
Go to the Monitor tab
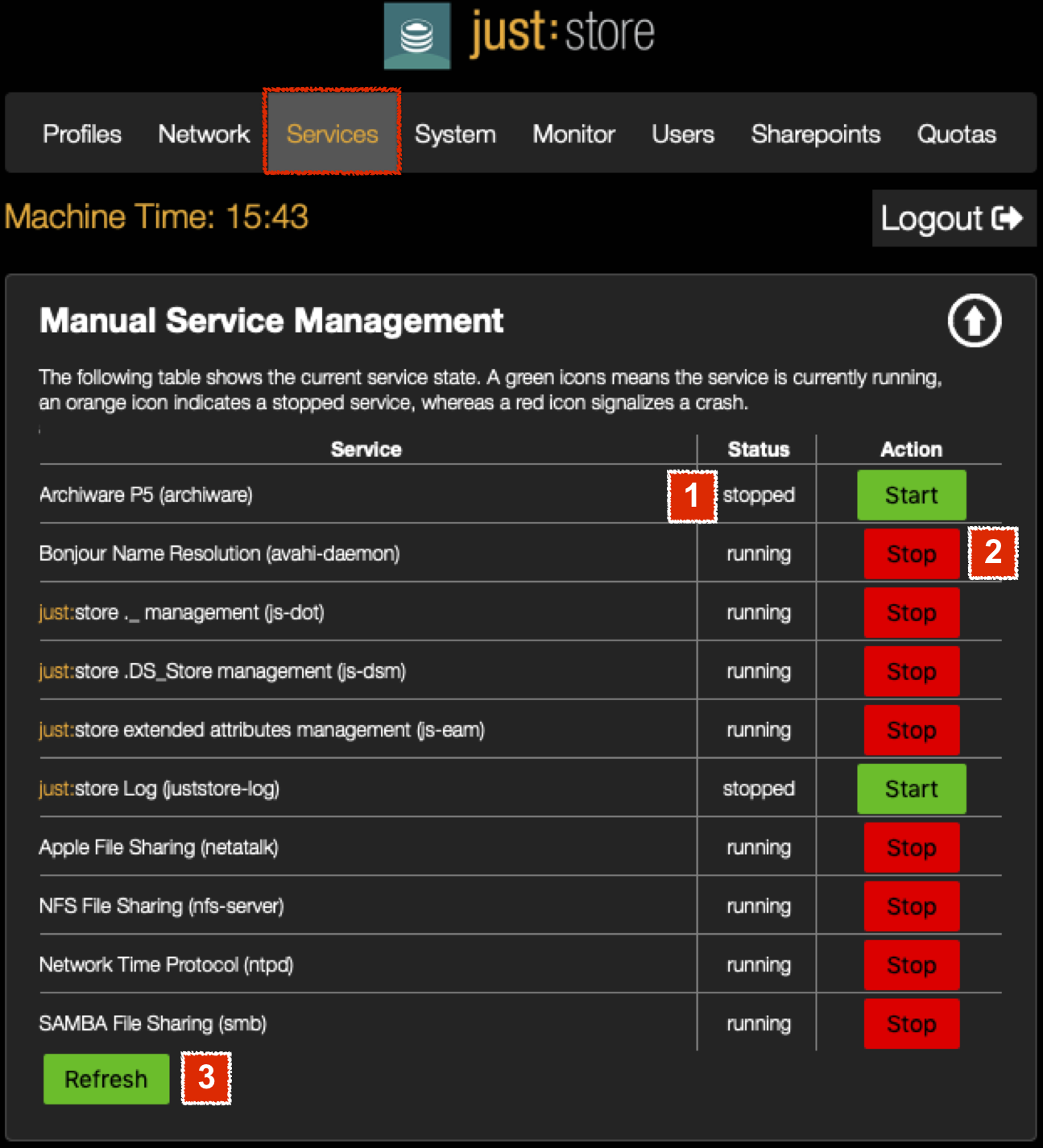tap(573, 134)
